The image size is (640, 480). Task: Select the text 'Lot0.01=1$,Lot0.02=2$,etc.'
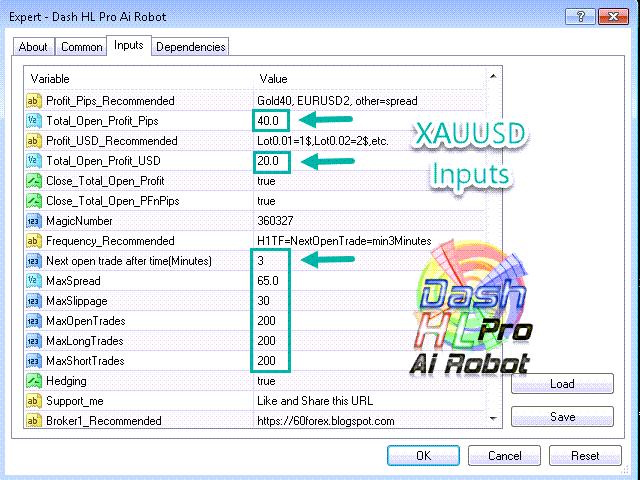click(x=323, y=141)
